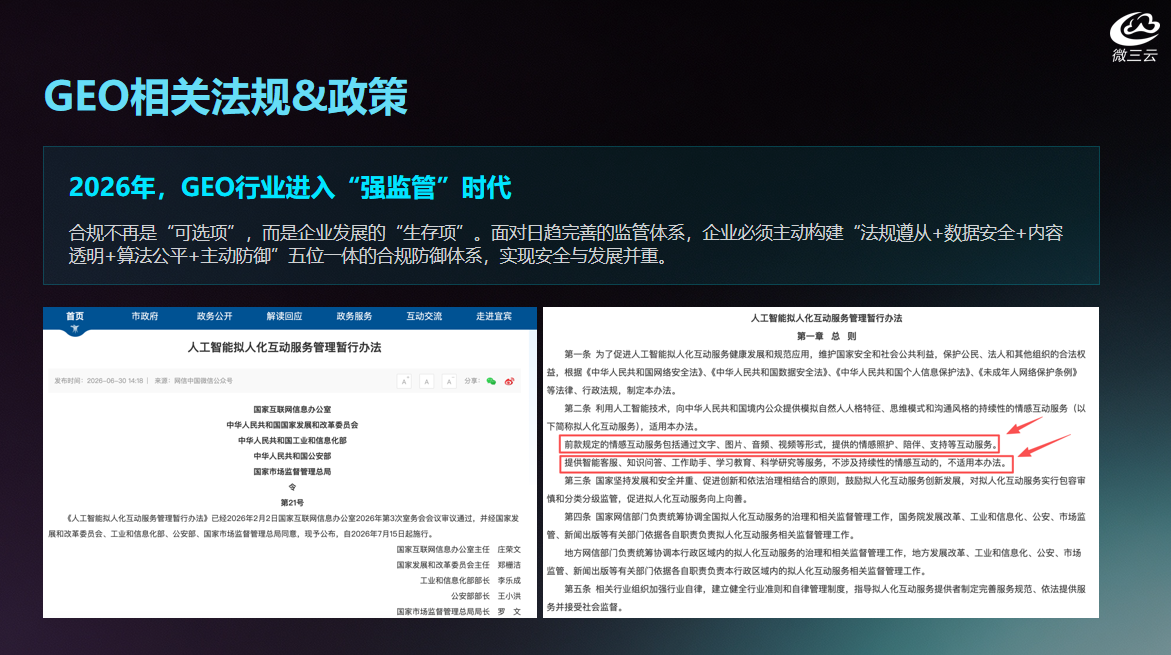Select 走进宜宾 navigation item
Image resolution: width=1171 pixels, height=655 pixels.
[x=494, y=316]
